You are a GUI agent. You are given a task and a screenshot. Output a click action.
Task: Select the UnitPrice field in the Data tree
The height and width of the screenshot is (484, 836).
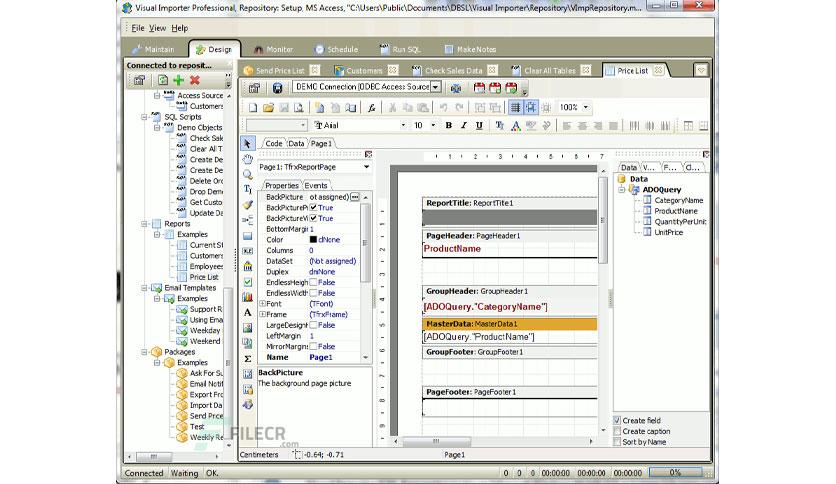pos(669,232)
